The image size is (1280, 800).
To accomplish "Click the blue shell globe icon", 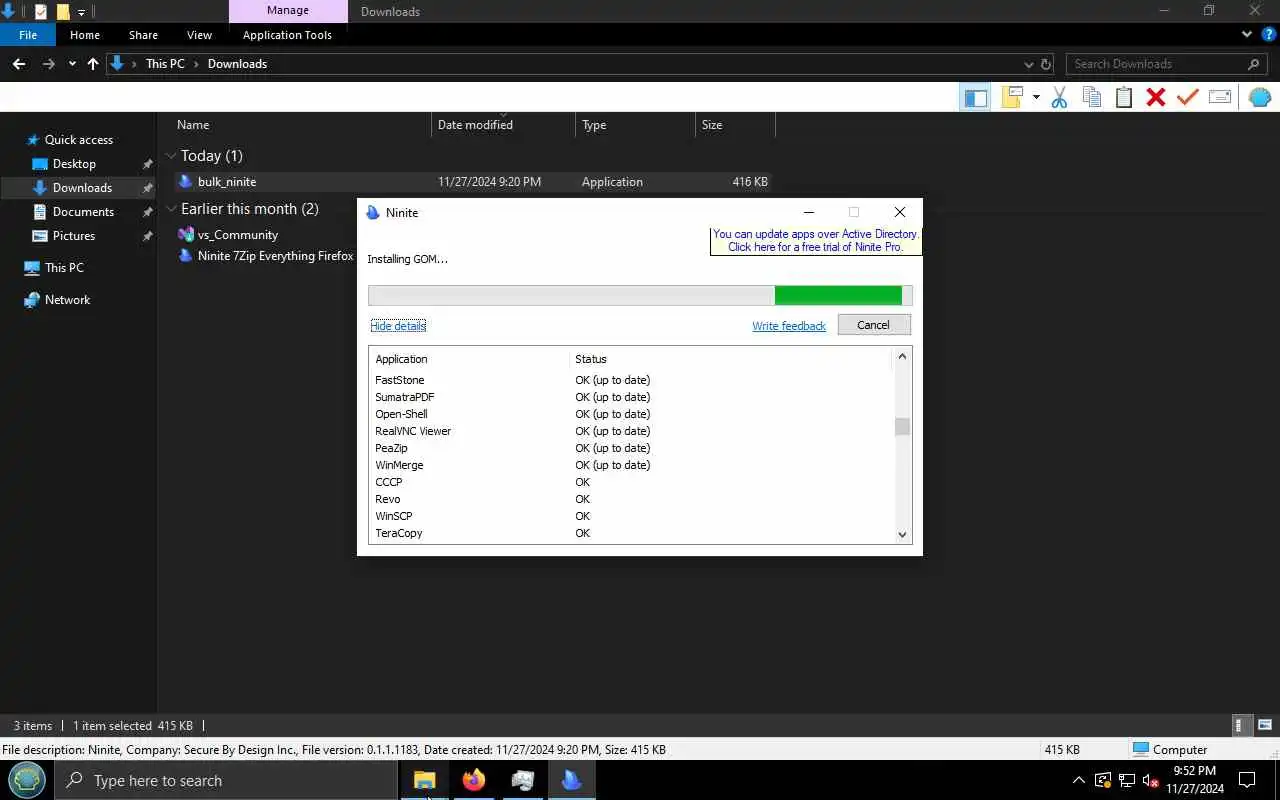I will 1260,97.
